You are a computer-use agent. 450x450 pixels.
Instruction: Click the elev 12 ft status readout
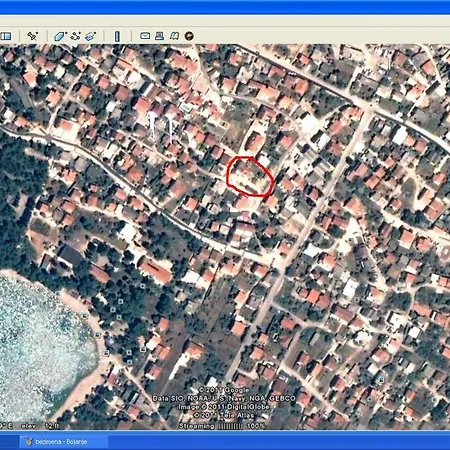point(40,426)
